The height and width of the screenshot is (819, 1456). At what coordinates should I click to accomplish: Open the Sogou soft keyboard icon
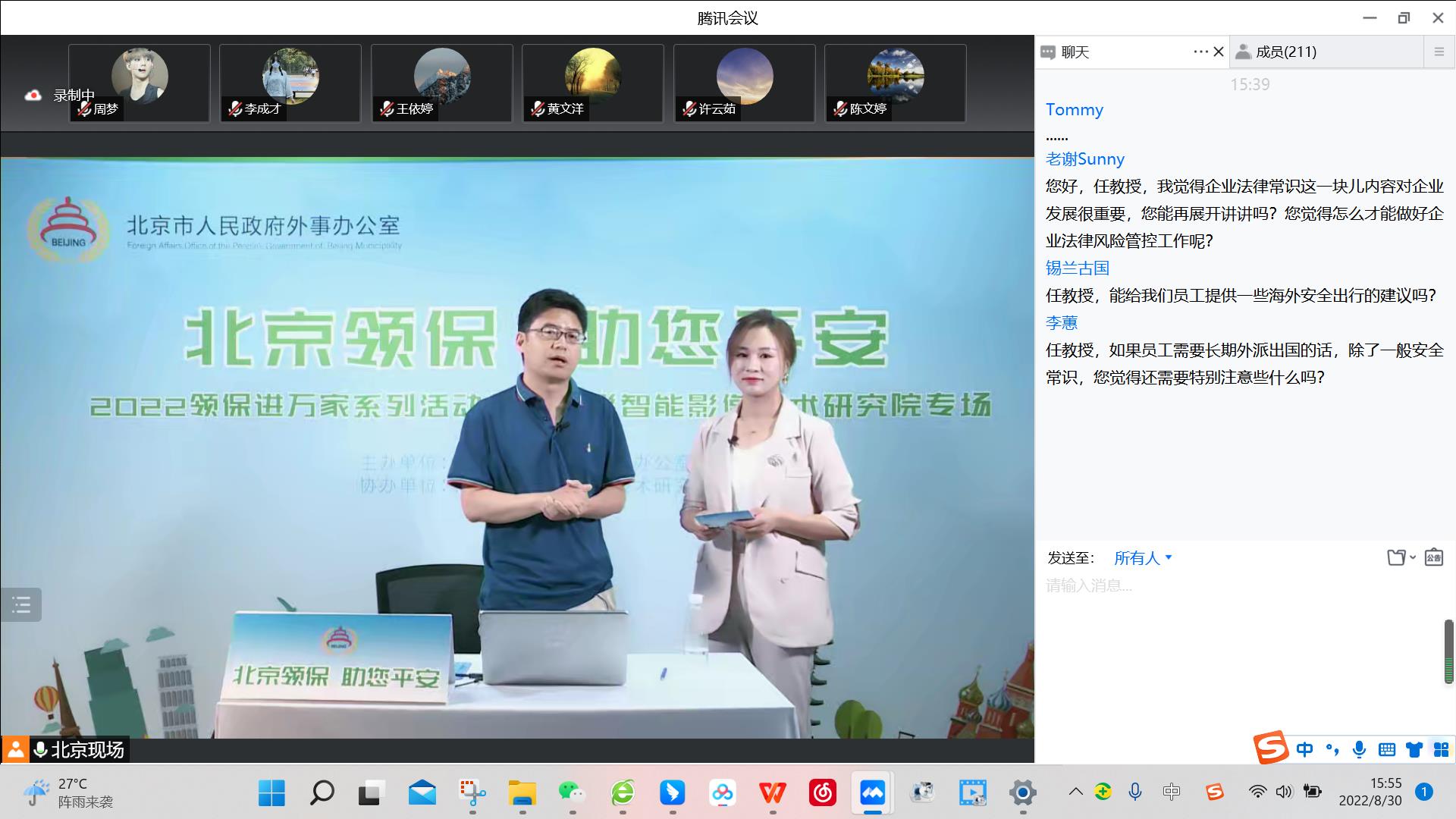click(x=1387, y=750)
